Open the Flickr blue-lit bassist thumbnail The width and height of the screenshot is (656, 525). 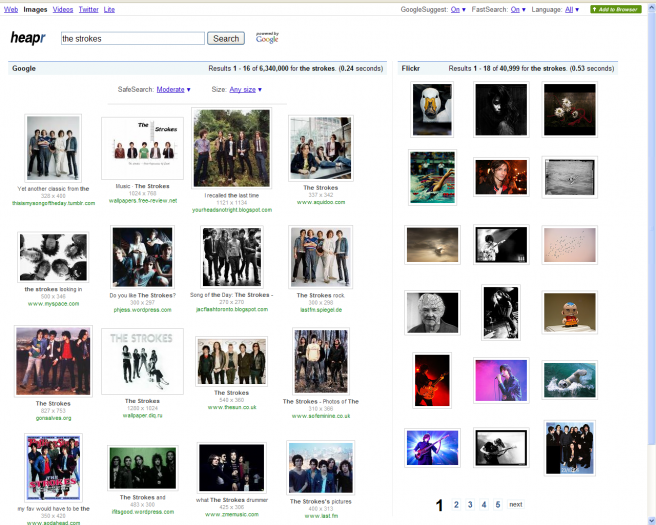coord(432,448)
